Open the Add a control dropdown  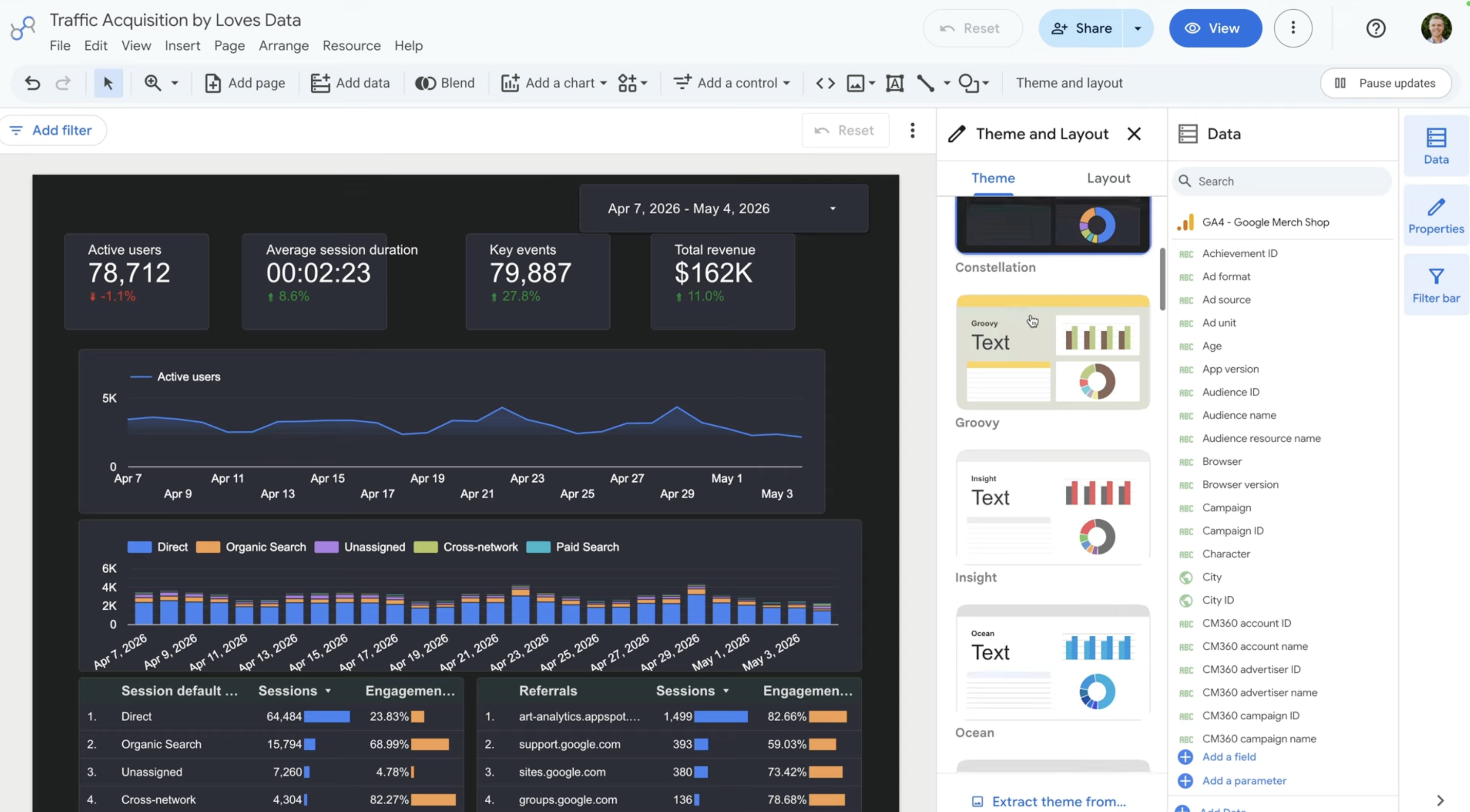[x=731, y=83]
